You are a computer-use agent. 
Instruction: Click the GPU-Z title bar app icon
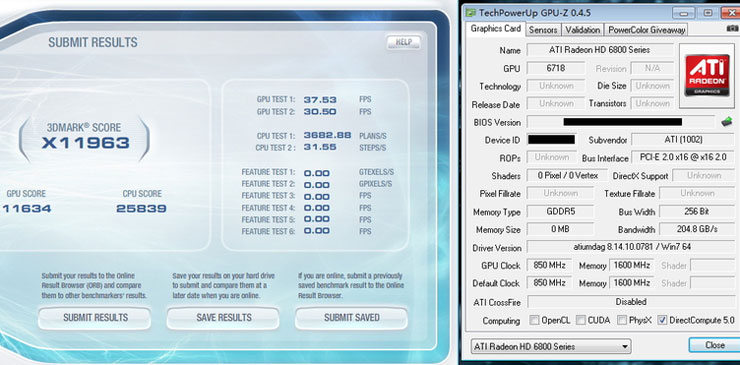tap(471, 13)
